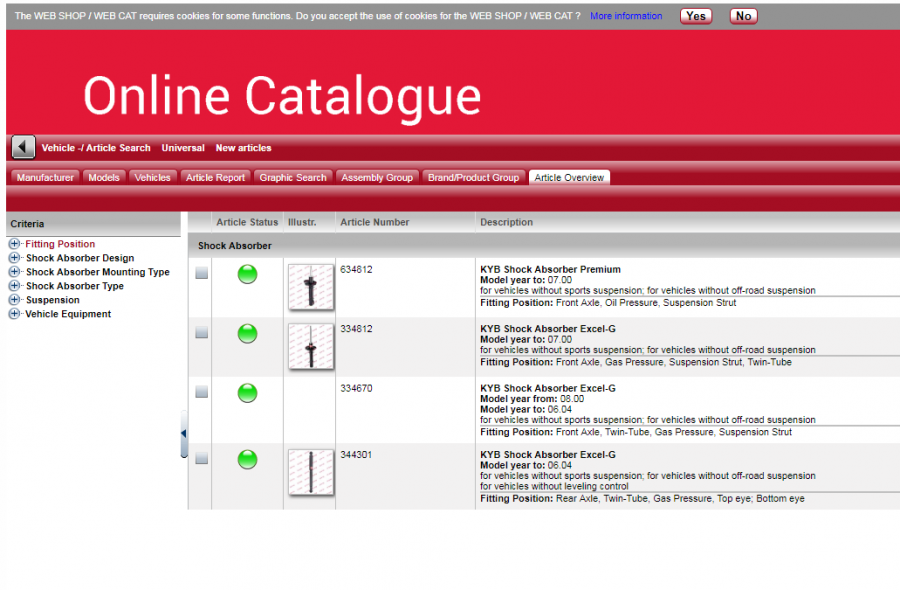The width and height of the screenshot is (900, 590).
Task: Open illustration thumbnail of article 344301
Action: tap(310, 472)
